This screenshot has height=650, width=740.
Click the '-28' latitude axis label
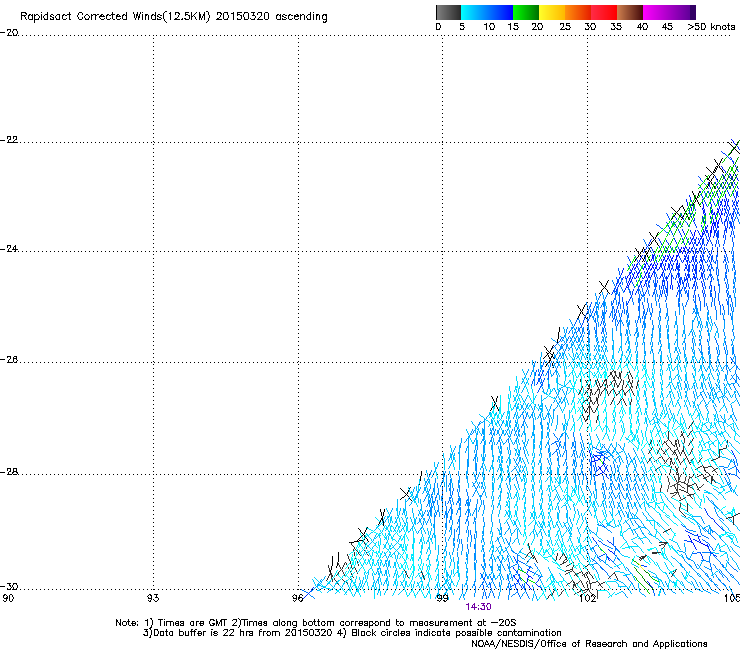coord(9,472)
